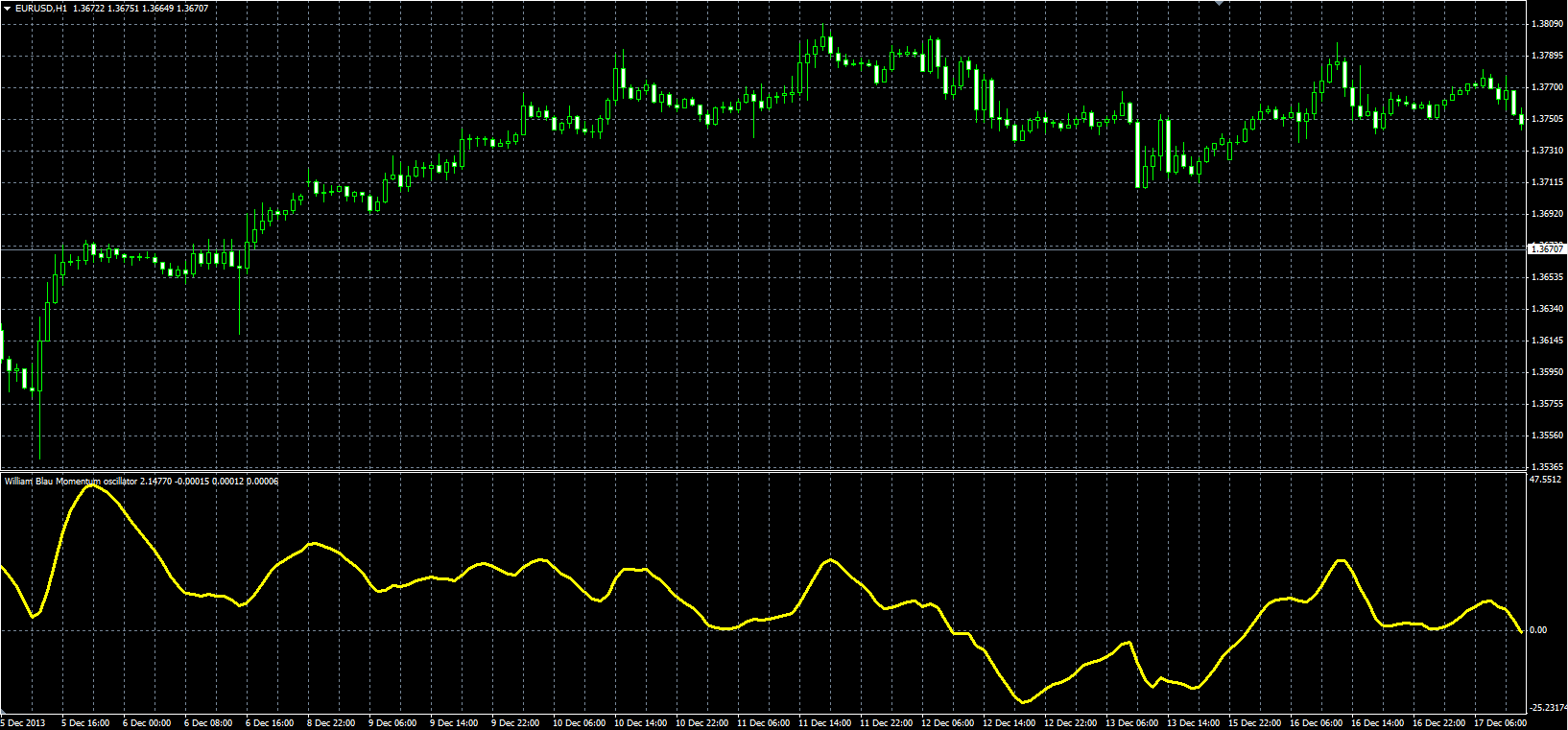Click the 1.38090 price scale value
The width and height of the screenshot is (1568, 730).
[x=1547, y=24]
